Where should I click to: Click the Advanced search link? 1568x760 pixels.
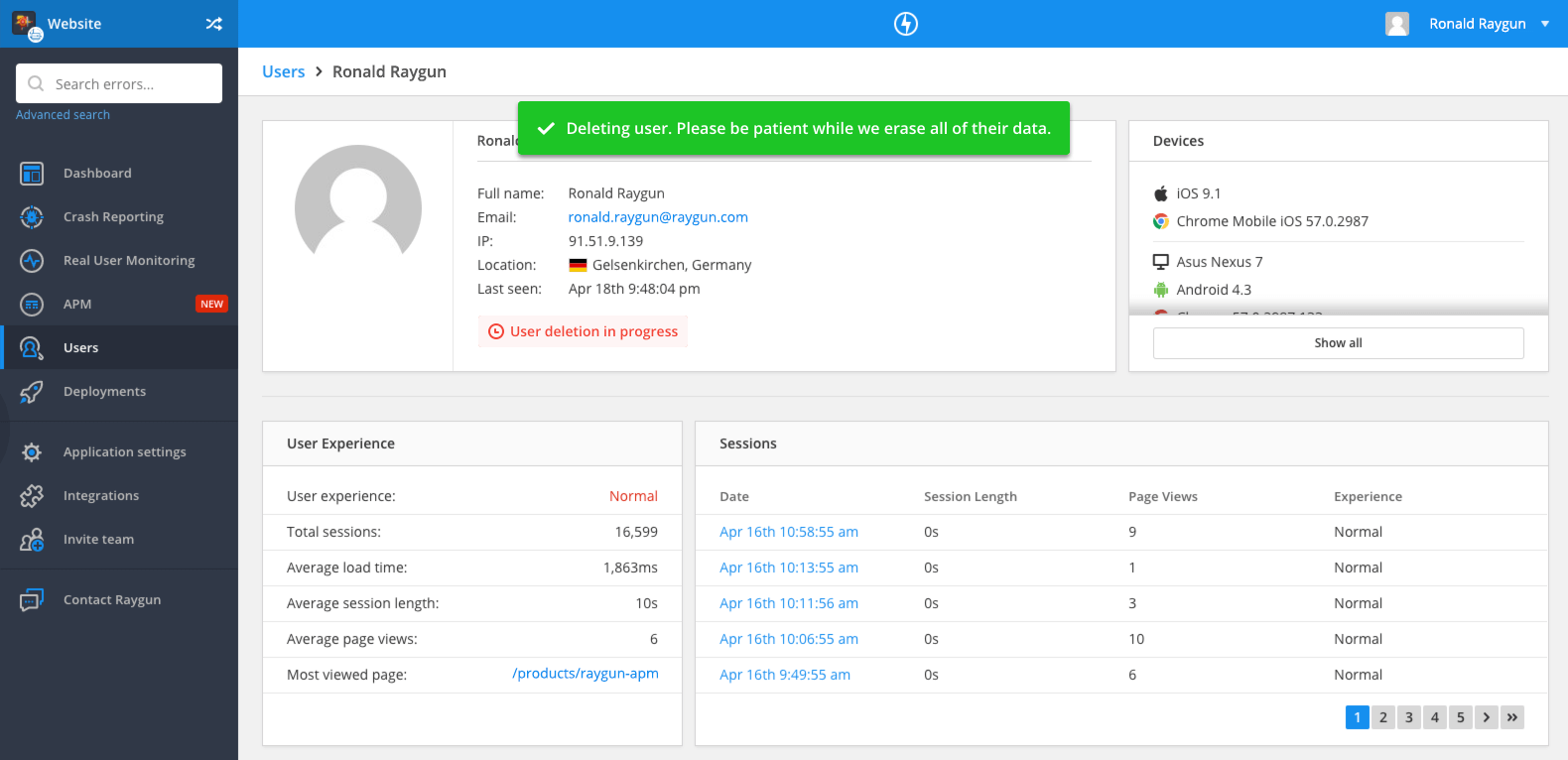point(63,115)
